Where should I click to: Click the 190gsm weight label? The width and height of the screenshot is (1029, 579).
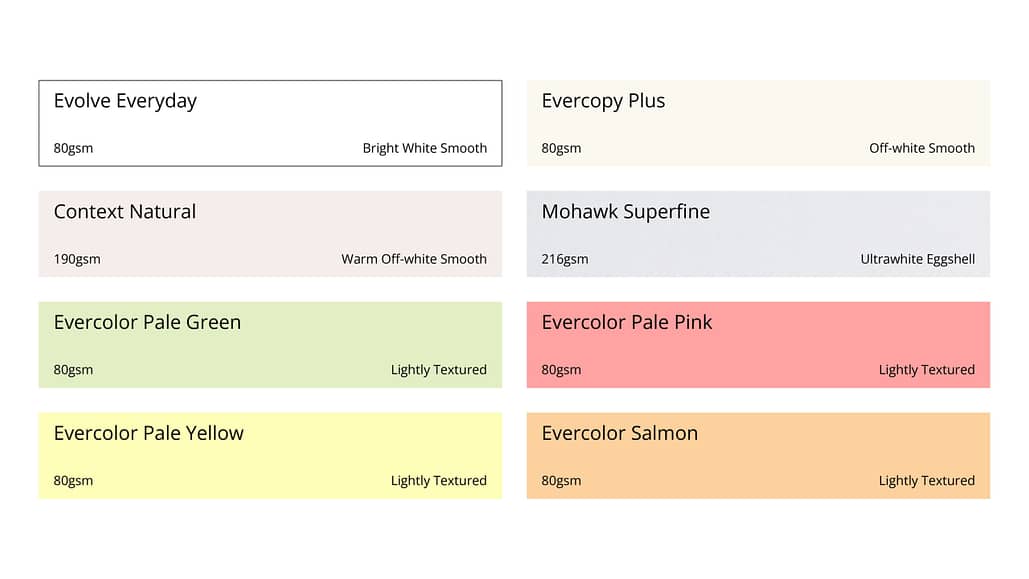[77, 259]
